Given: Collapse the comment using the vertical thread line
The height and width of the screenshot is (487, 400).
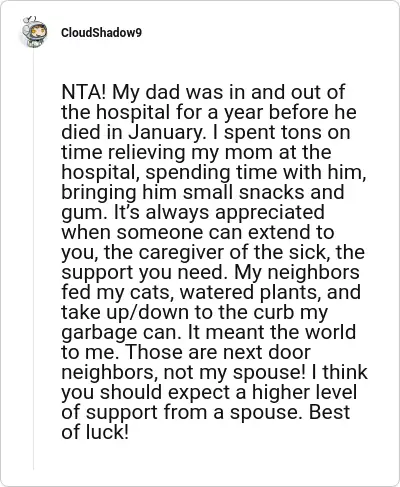Looking at the screenshot, I should coord(33,258).
